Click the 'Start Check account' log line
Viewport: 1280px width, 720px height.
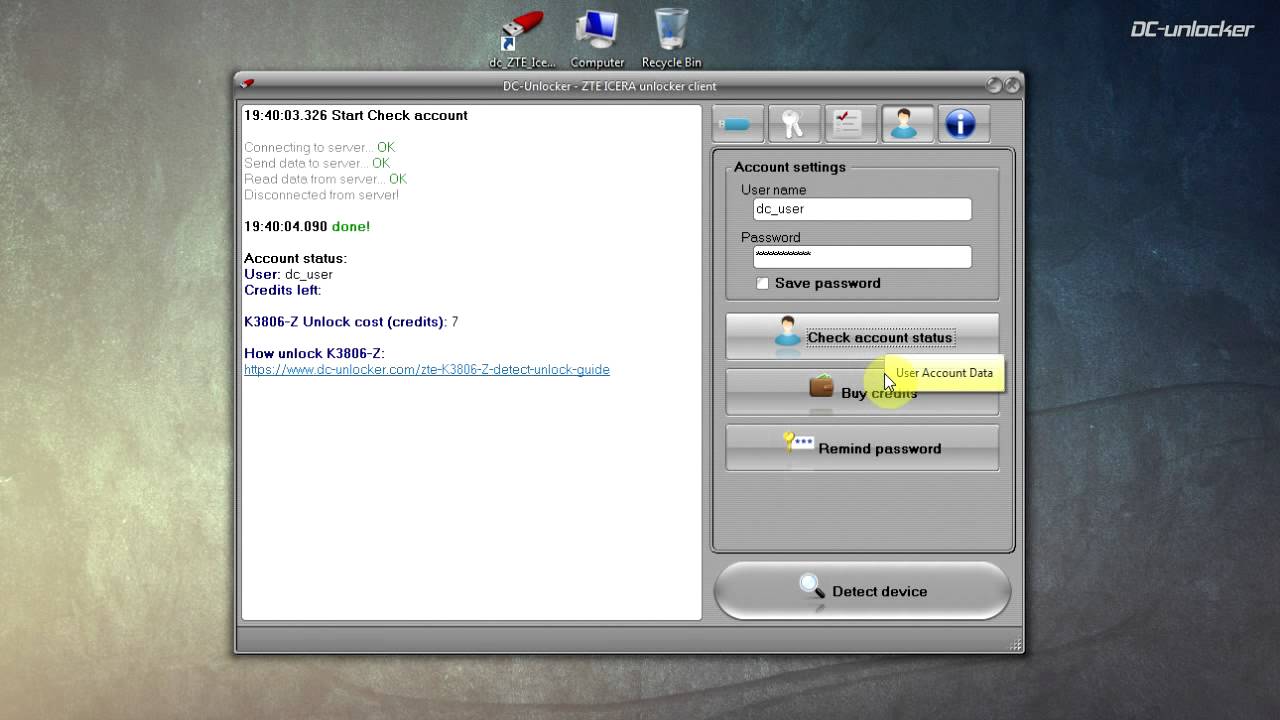pyautogui.click(x=356, y=115)
